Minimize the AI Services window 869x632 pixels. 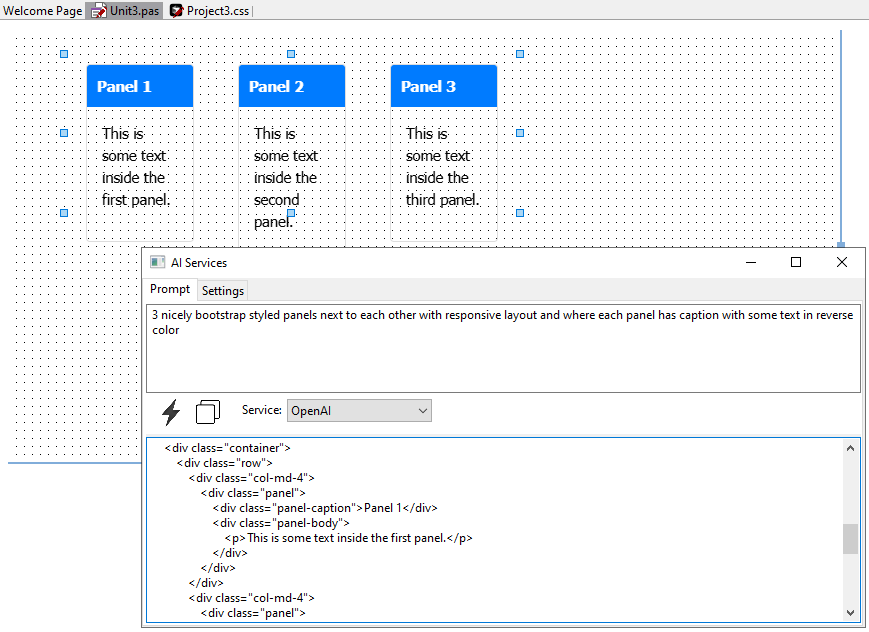pos(751,262)
